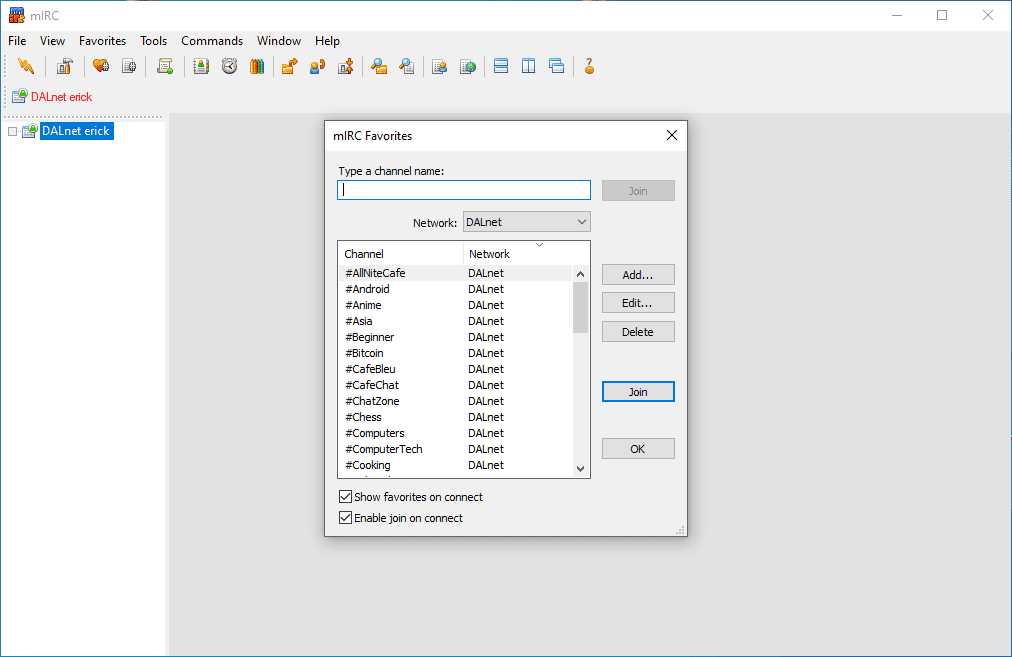Click the channel list scroll up arrow
1012x657 pixels.
tap(580, 274)
